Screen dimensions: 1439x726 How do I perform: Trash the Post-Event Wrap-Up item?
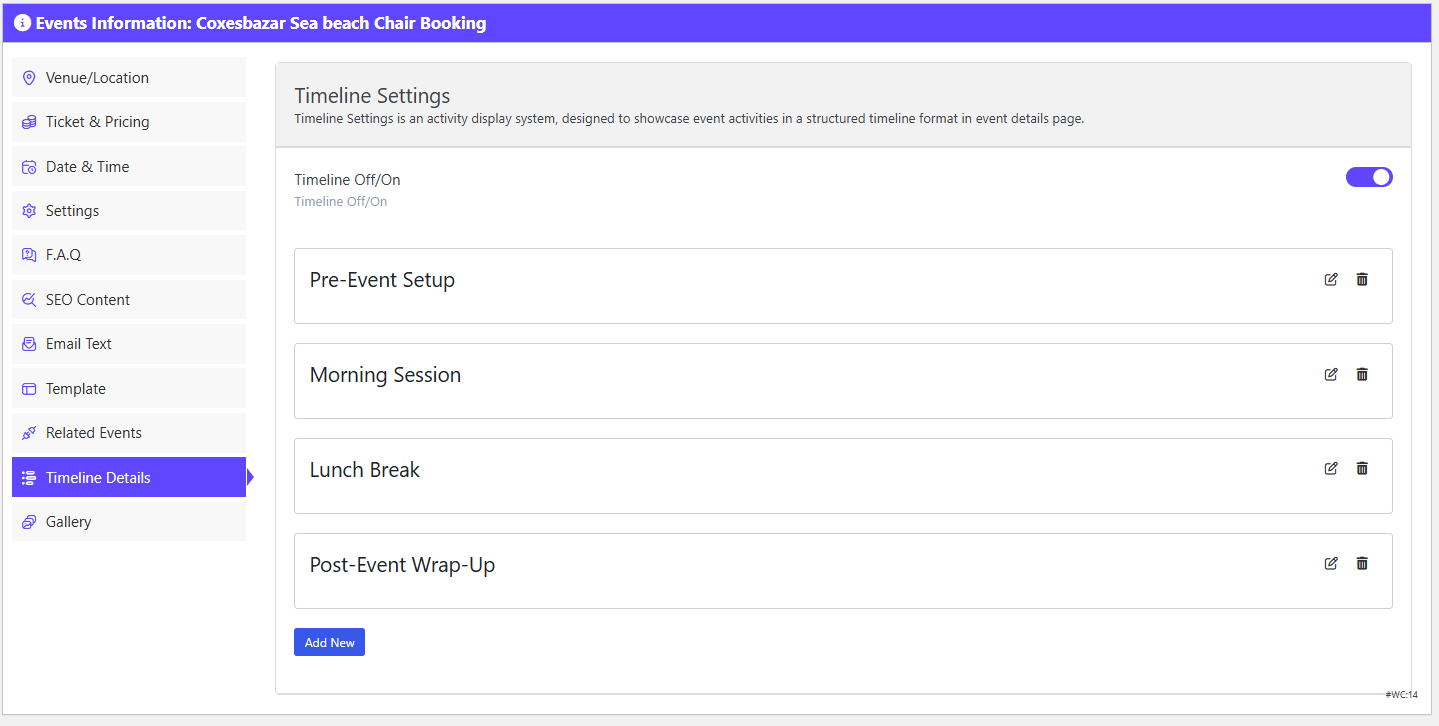coord(1362,563)
